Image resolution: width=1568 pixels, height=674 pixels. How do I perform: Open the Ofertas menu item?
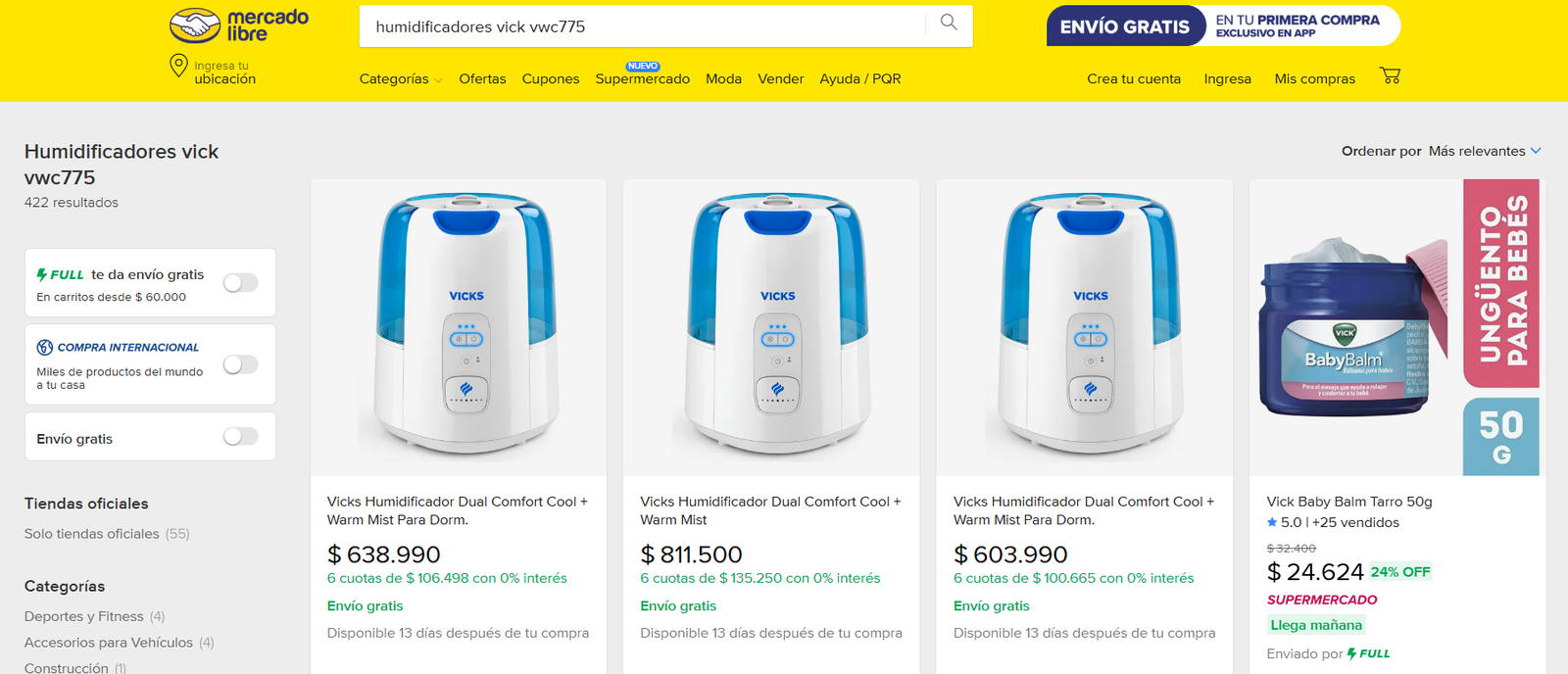tap(482, 79)
